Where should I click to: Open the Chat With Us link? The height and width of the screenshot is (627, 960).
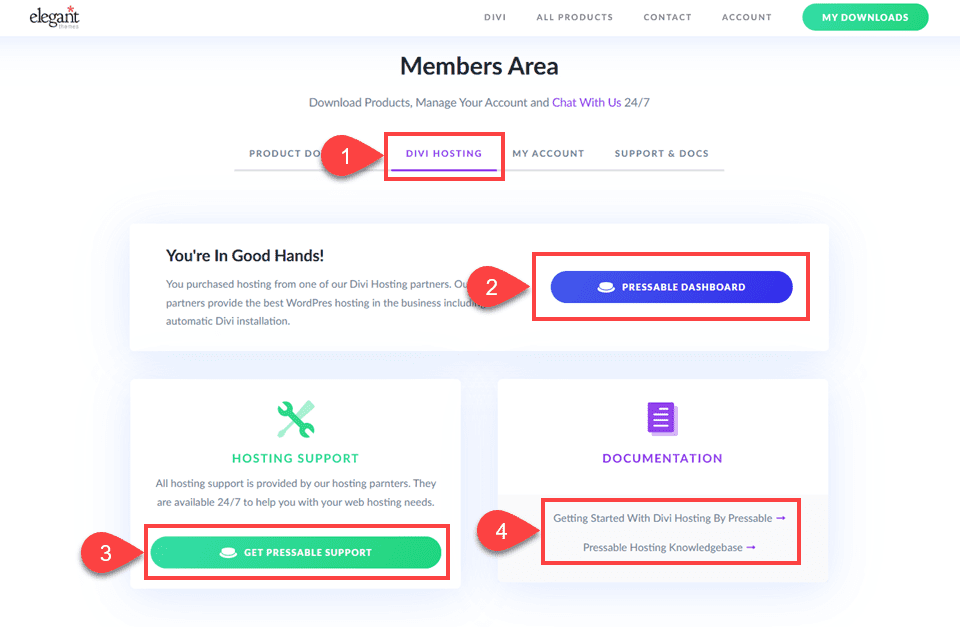[x=586, y=103]
